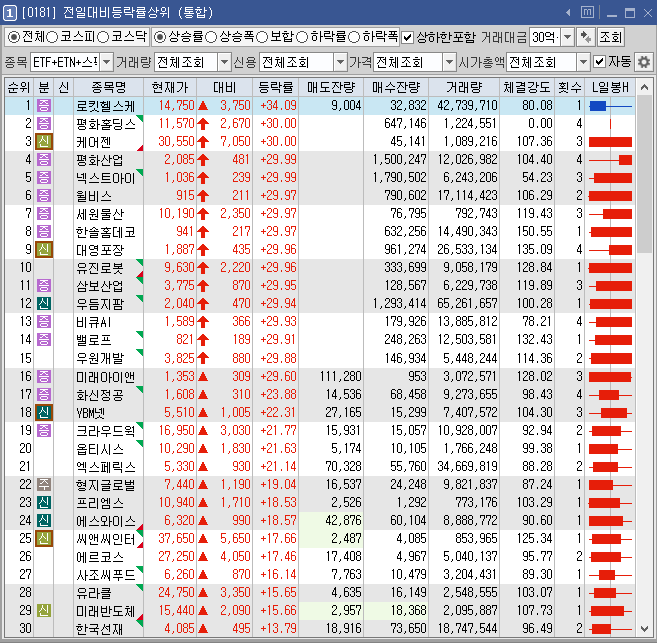Select stock name 세원물산
This screenshot has width=657, height=643.
coord(100,214)
